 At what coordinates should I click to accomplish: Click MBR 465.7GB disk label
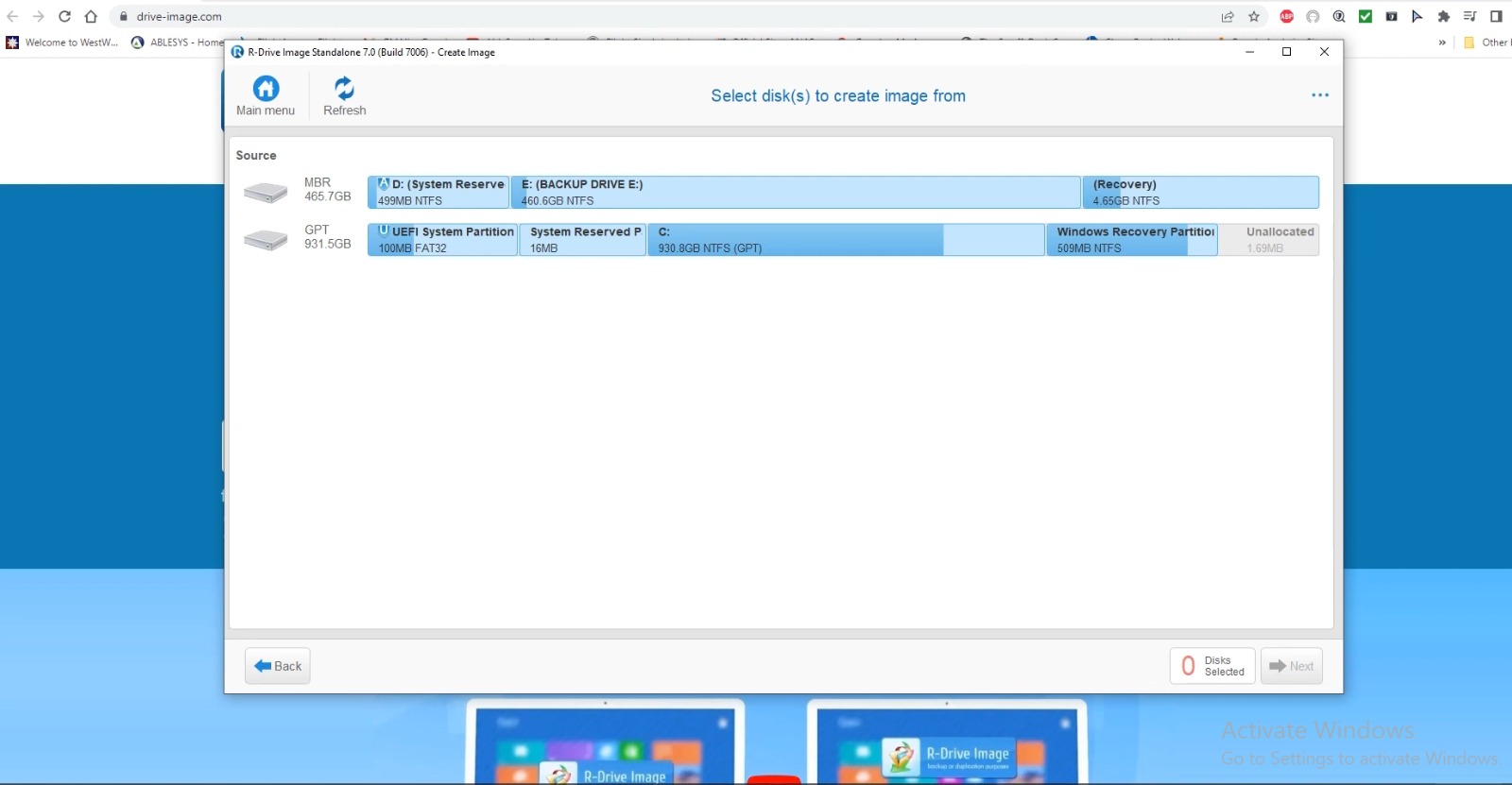click(327, 189)
